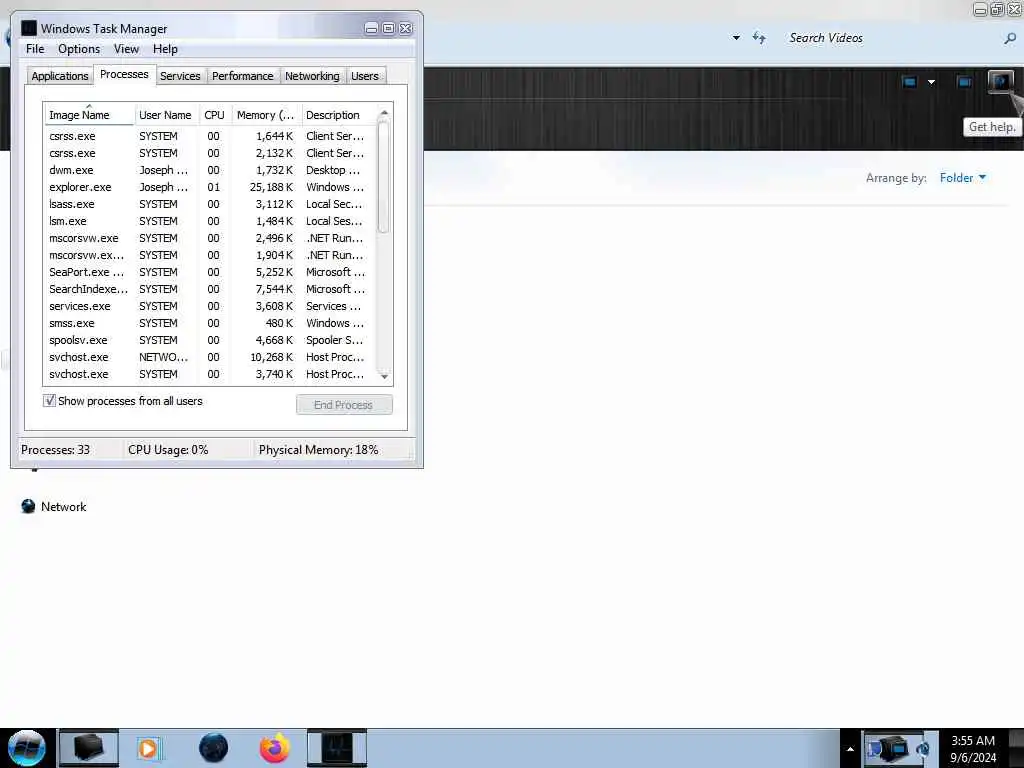This screenshot has width=1024, height=768.
Task: Select the mscorsvw.exe row using 2,496 K
Action: [x=210, y=238]
